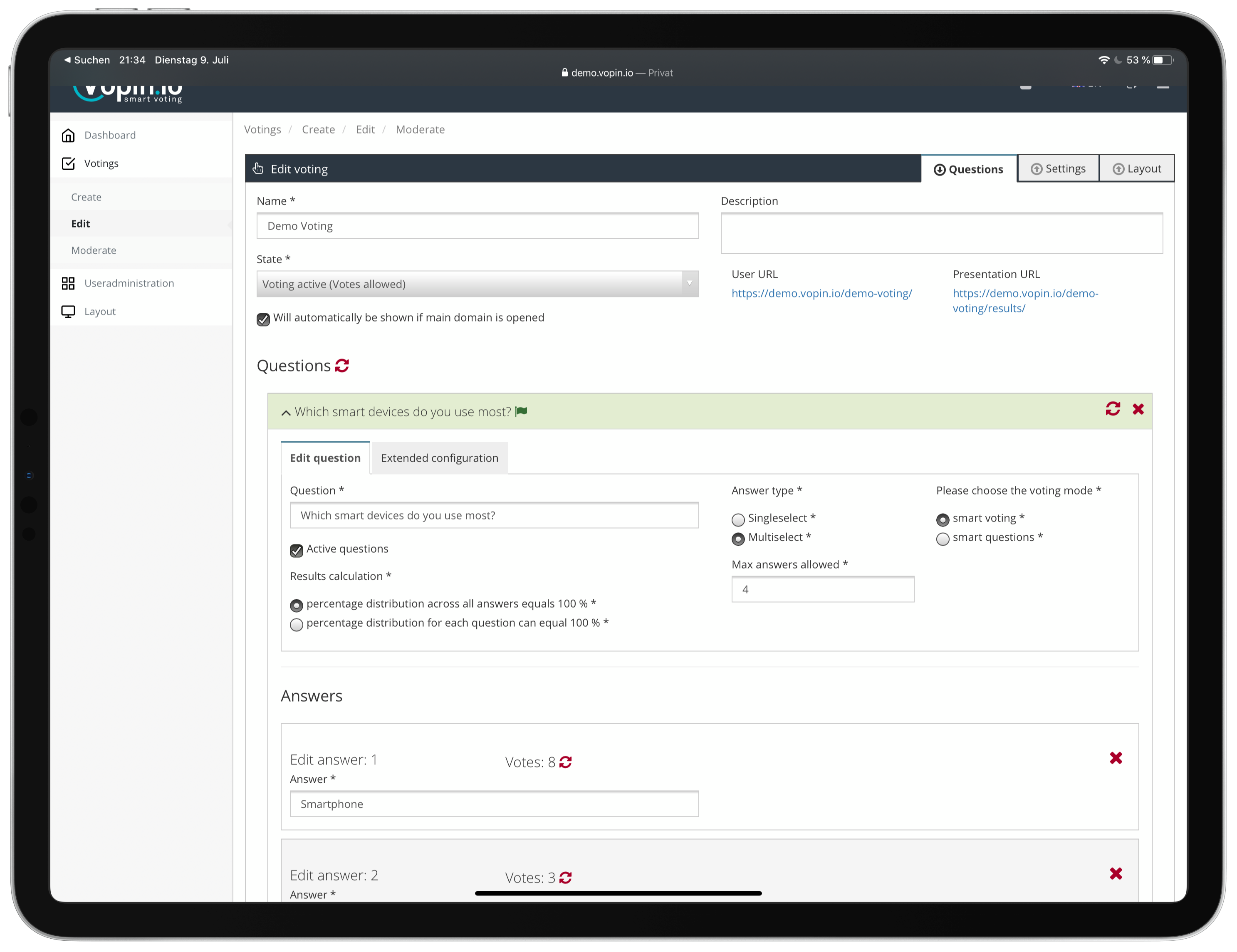1237x952 pixels.
Task: Click the Useradministration grid icon
Action: tap(68, 283)
